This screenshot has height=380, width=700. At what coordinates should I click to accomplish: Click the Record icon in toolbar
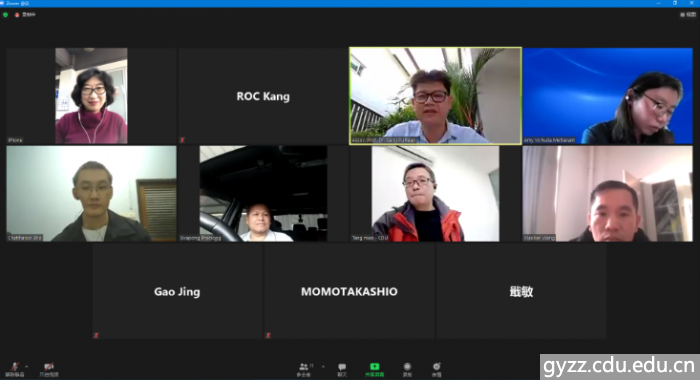pyautogui.click(x=407, y=369)
